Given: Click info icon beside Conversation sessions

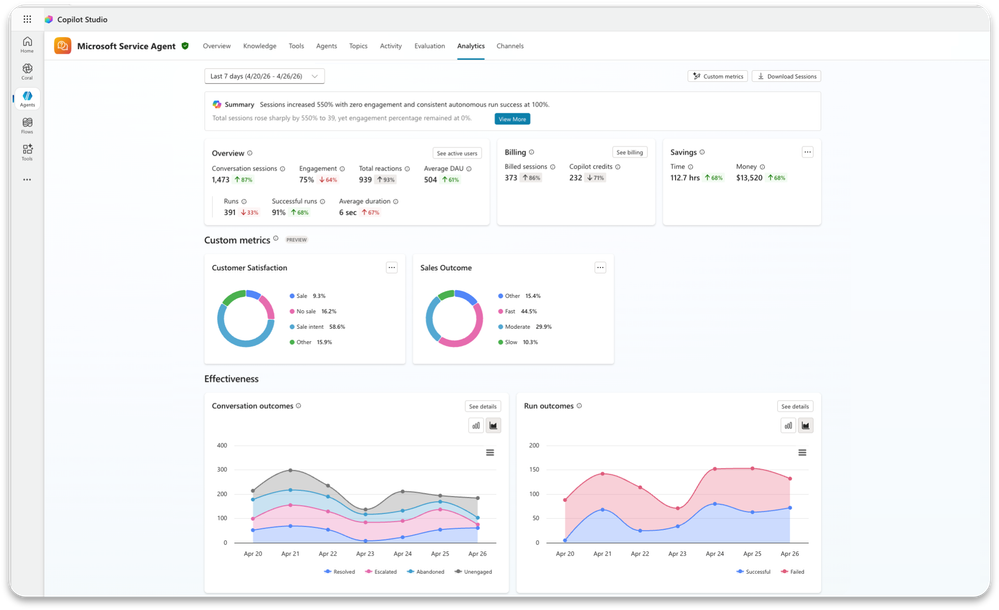Looking at the screenshot, I should (282, 169).
